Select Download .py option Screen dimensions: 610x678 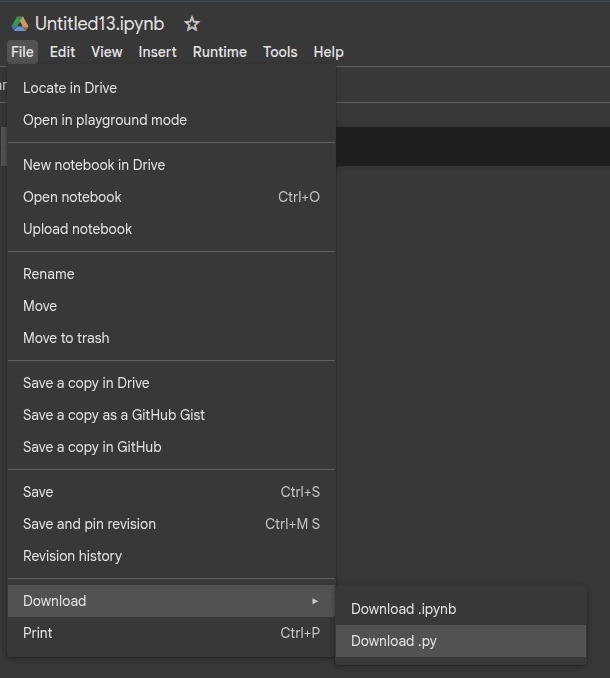(x=394, y=641)
